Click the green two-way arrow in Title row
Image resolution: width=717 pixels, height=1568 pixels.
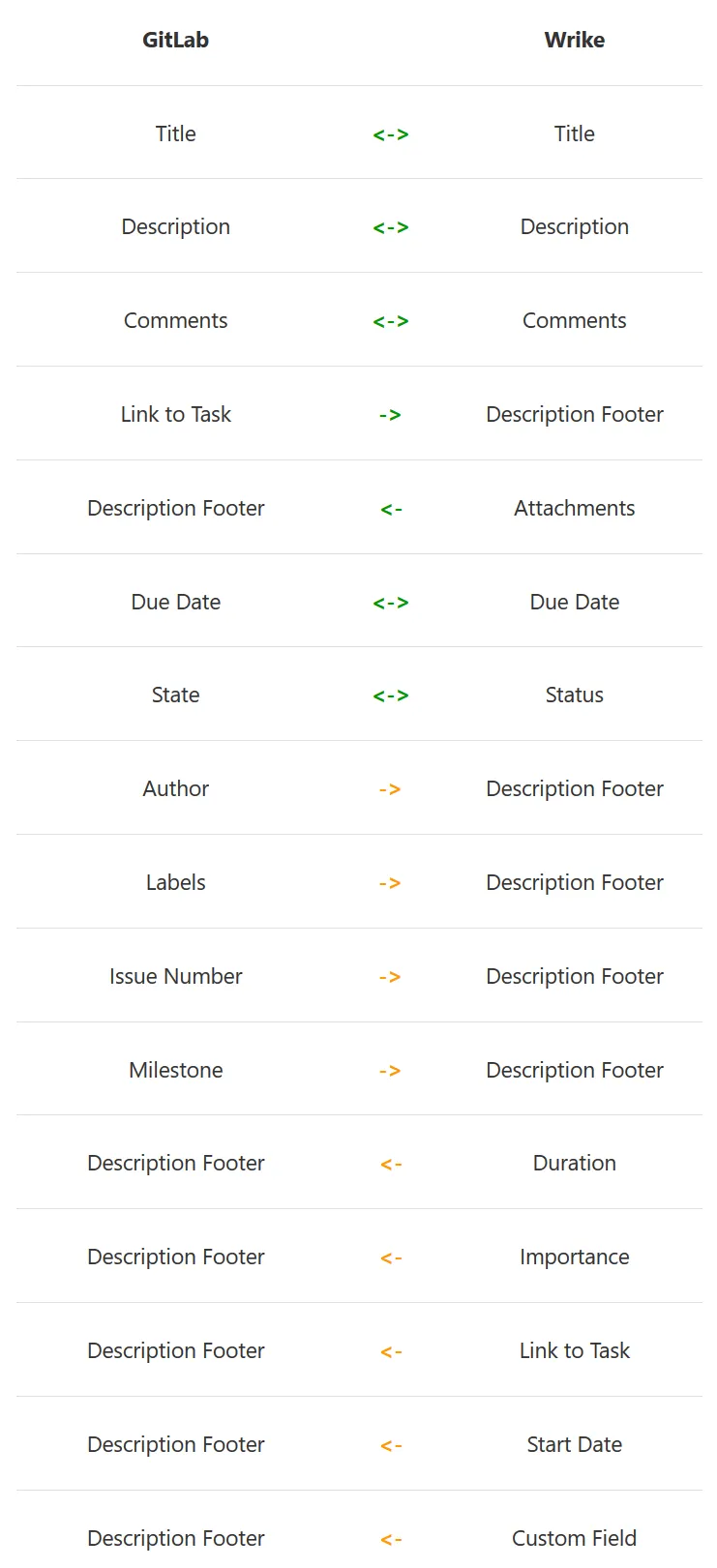point(391,134)
